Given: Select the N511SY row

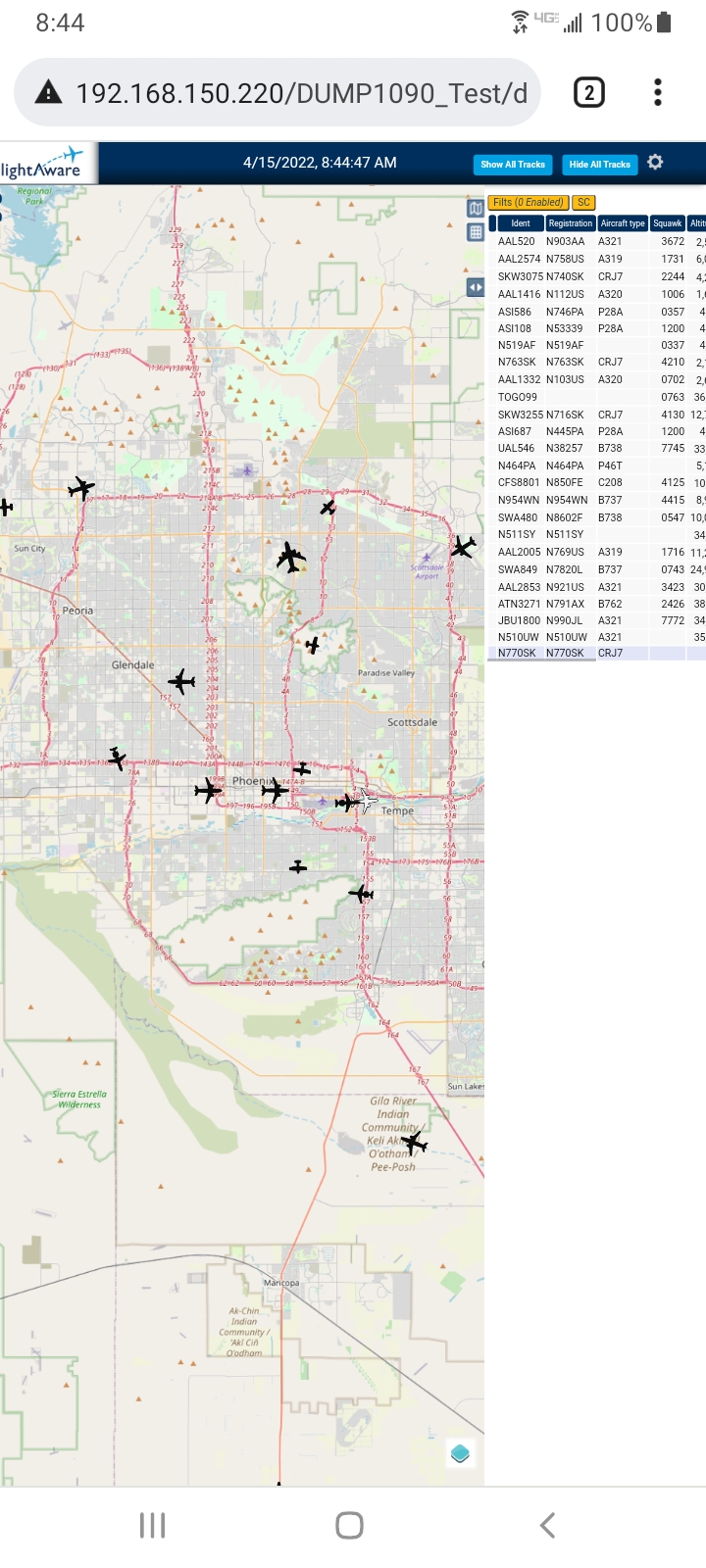Looking at the screenshot, I should [x=596, y=534].
